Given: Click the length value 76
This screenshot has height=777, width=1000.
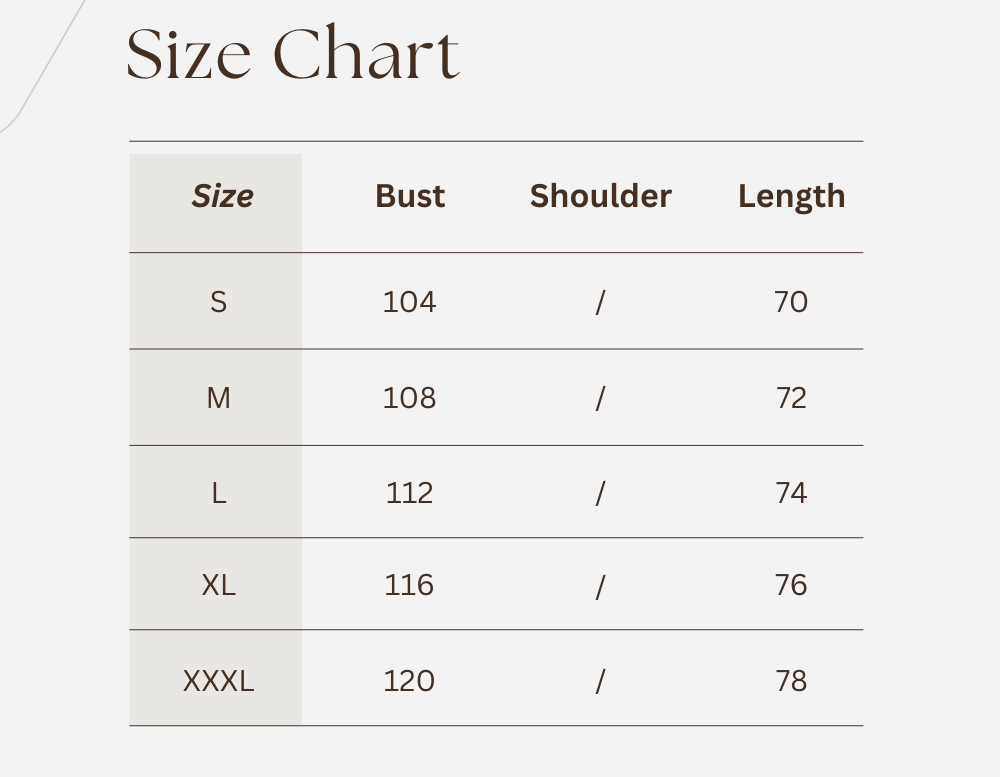Looking at the screenshot, I should tap(791, 585).
